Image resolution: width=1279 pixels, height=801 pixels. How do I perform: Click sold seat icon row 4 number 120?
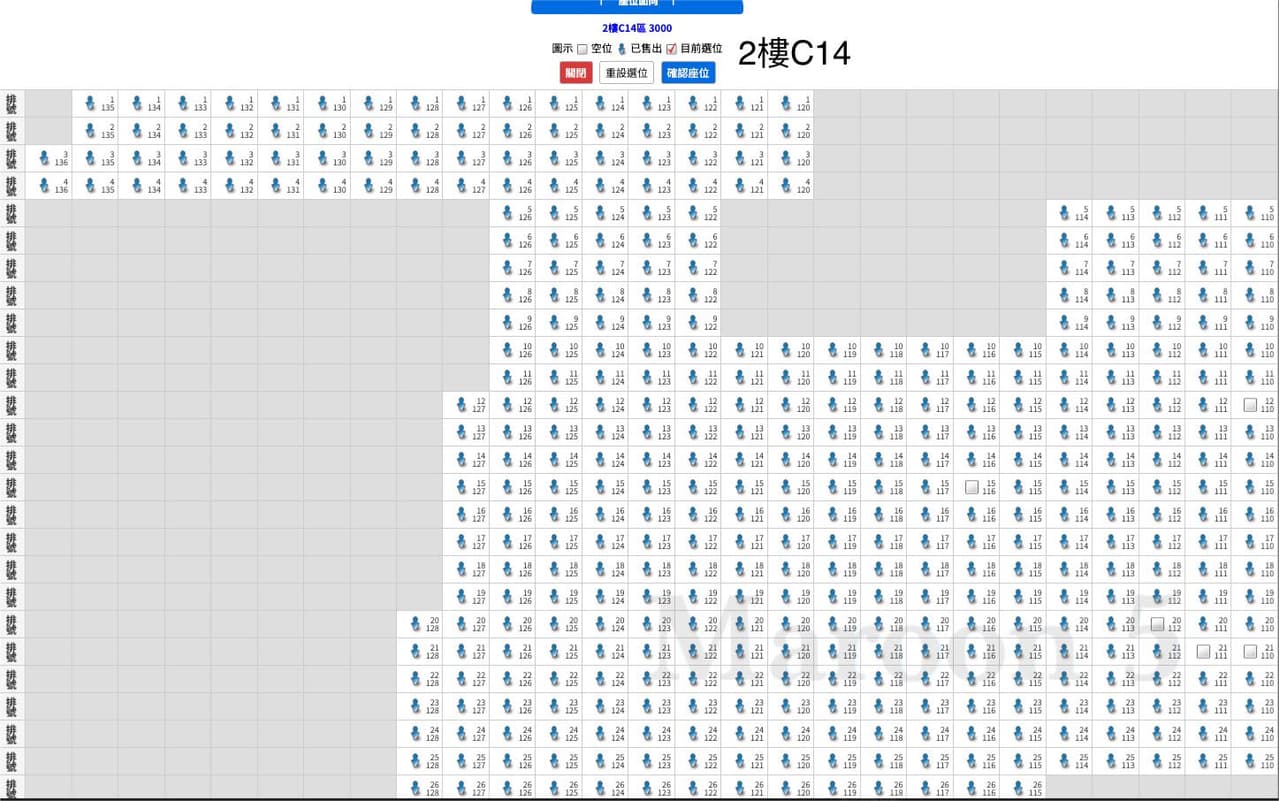click(787, 185)
